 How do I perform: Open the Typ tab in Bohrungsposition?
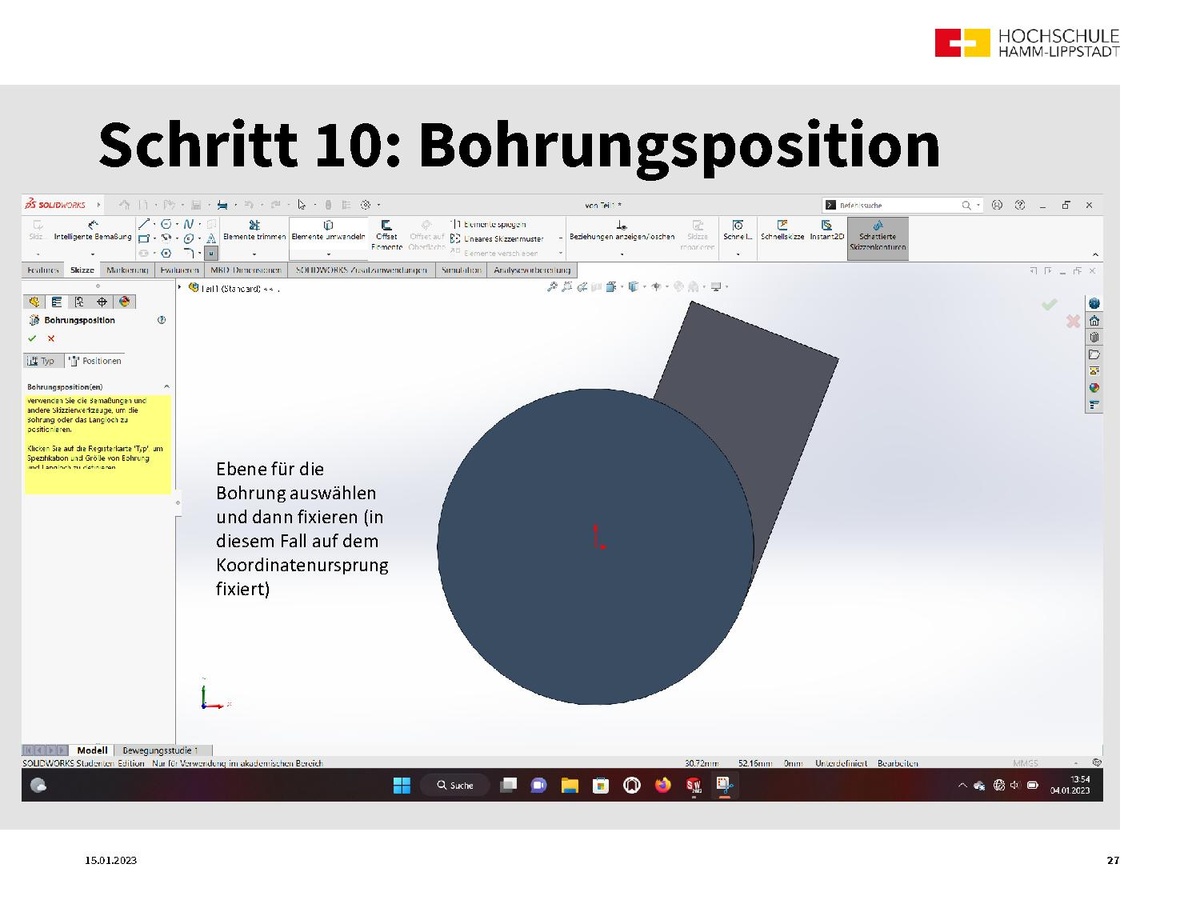(x=42, y=361)
